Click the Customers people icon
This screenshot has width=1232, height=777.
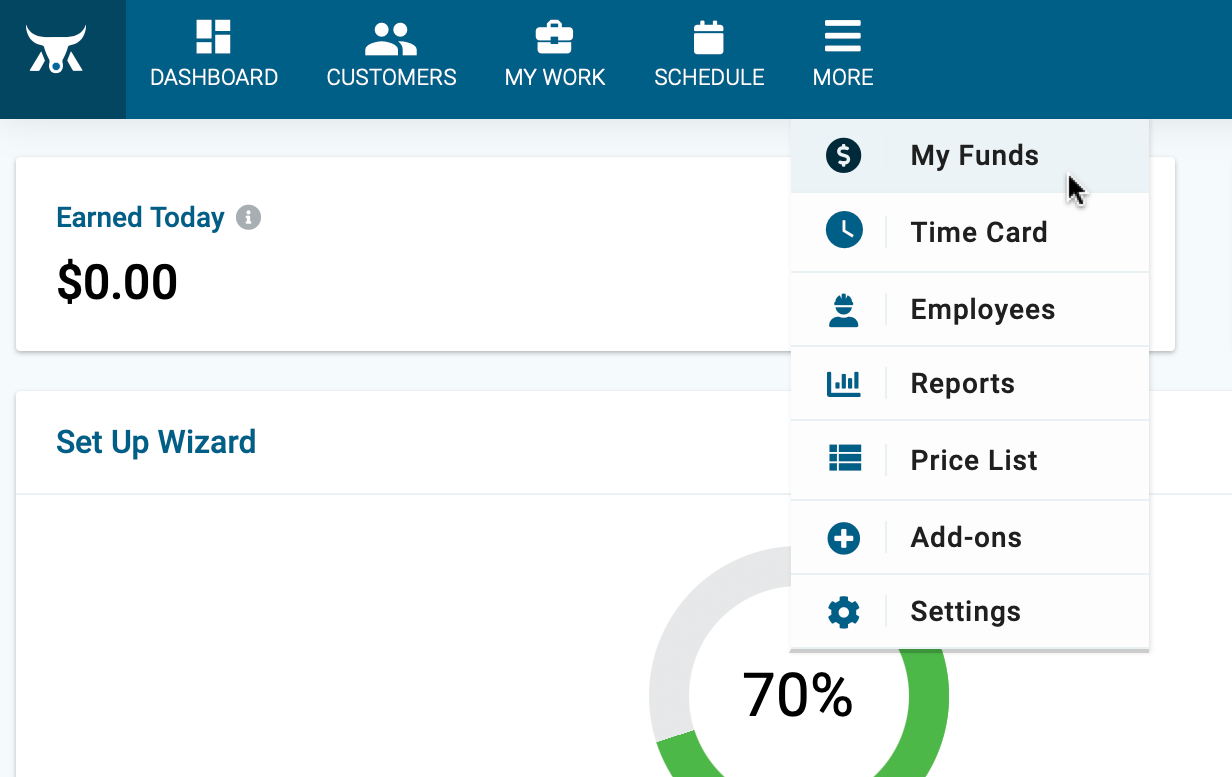(391, 38)
